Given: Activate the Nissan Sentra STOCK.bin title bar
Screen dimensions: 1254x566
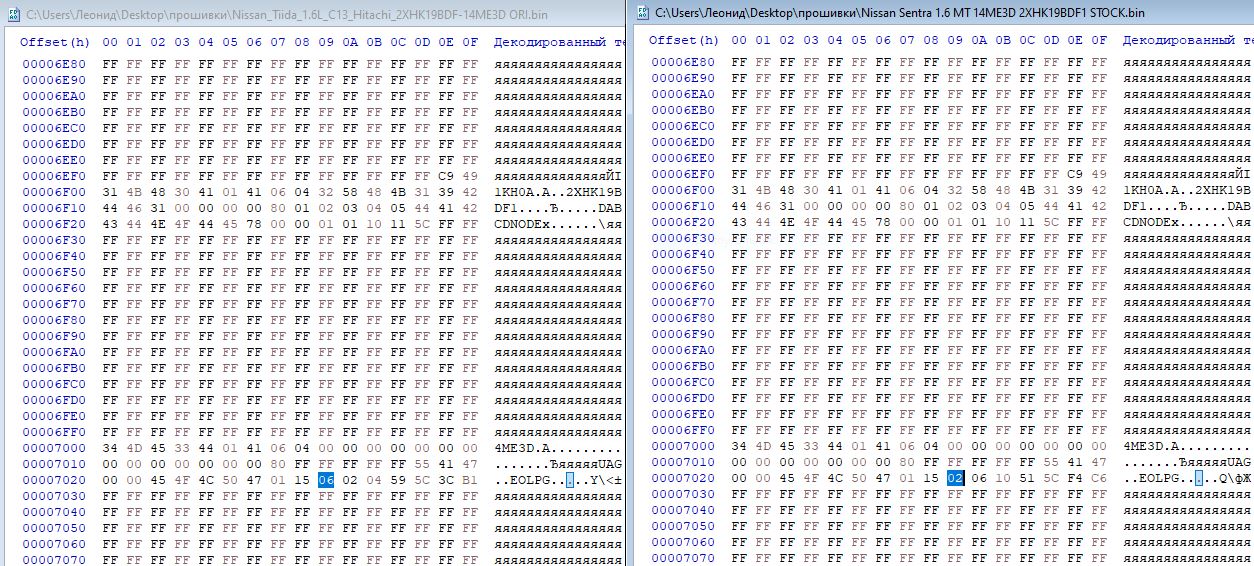Looking at the screenshot, I should (900, 12).
